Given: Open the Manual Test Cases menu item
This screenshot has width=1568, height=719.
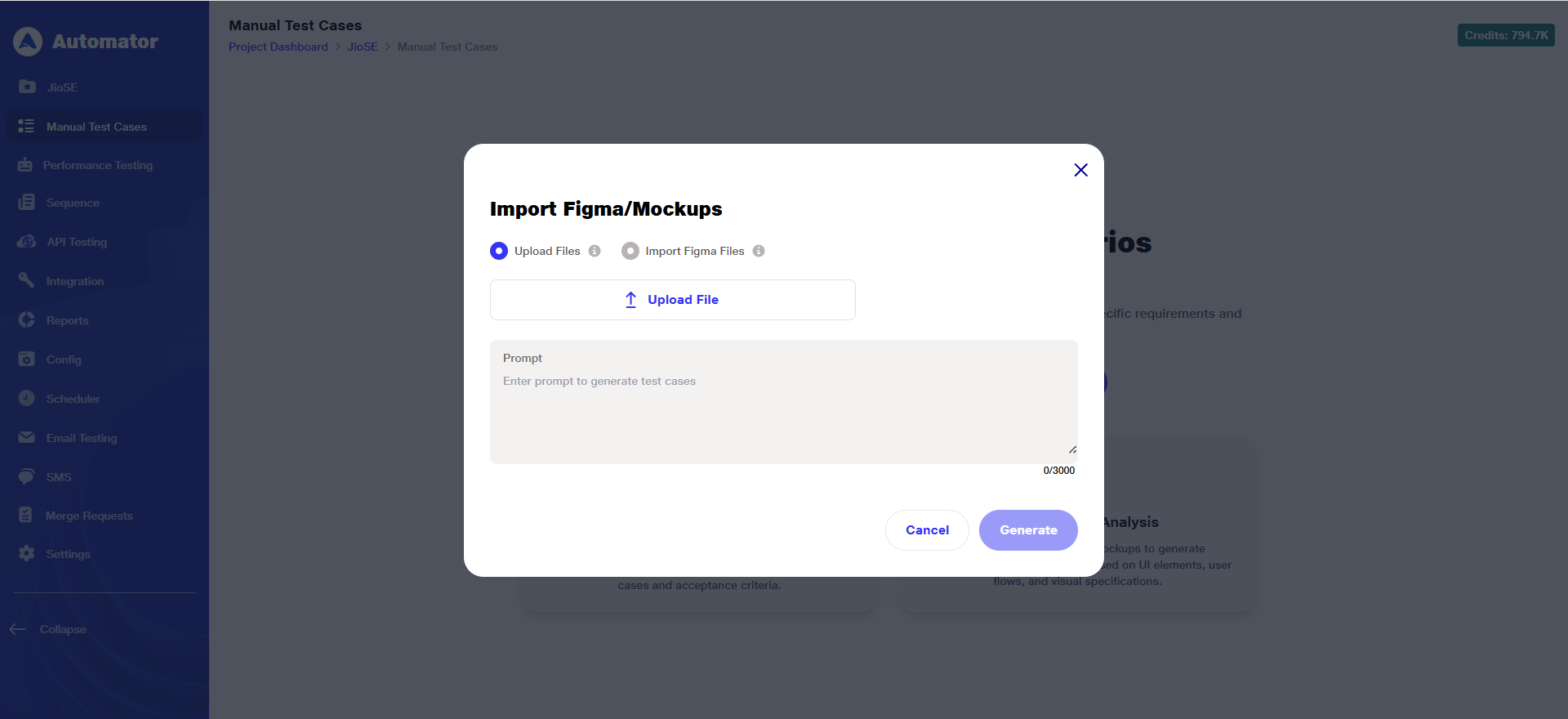Looking at the screenshot, I should [x=96, y=127].
